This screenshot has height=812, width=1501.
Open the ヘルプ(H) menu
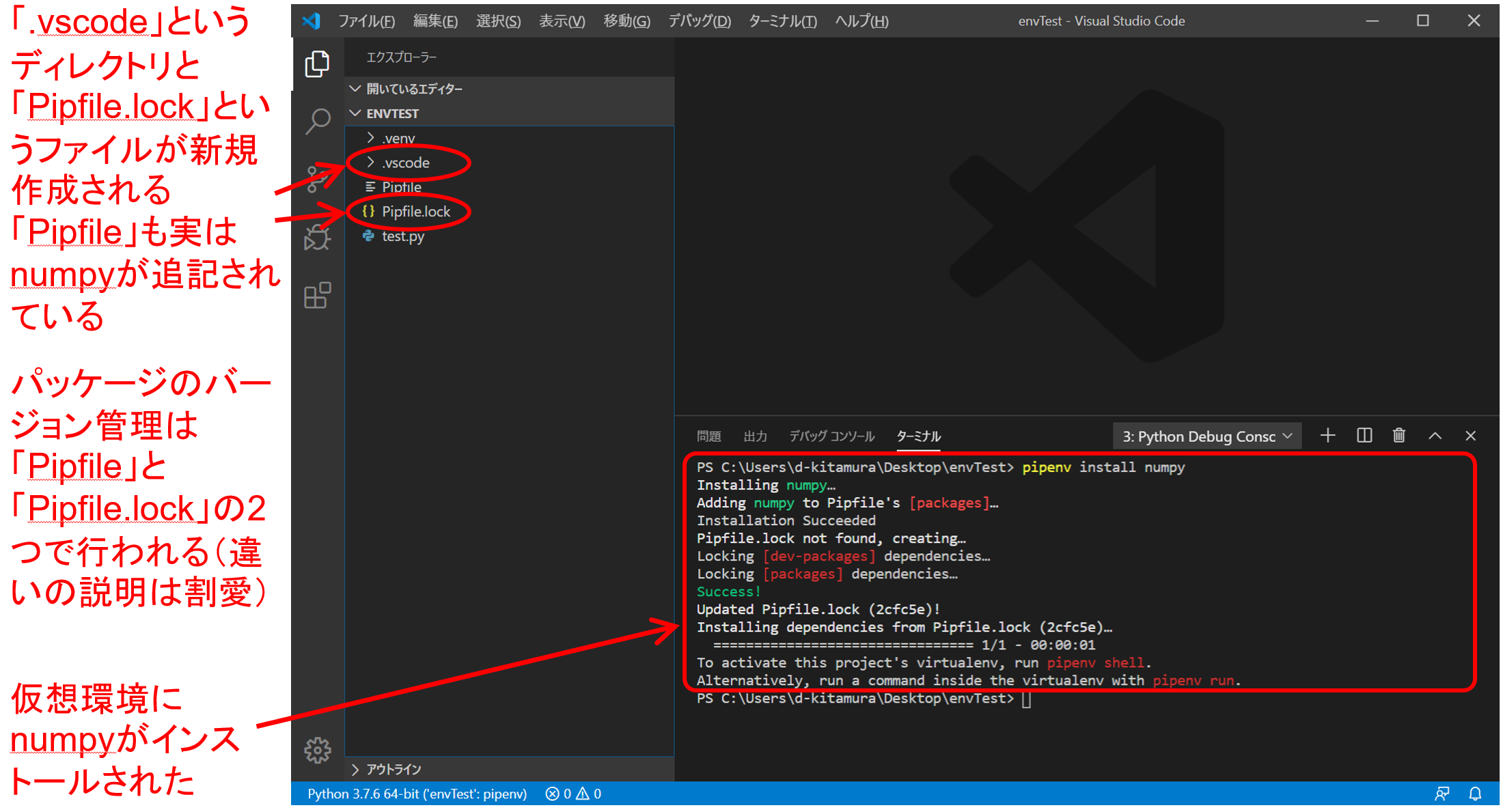tap(862, 21)
